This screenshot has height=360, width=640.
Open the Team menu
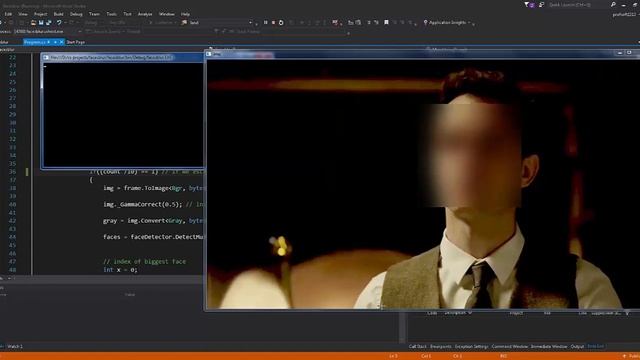tap(94, 14)
